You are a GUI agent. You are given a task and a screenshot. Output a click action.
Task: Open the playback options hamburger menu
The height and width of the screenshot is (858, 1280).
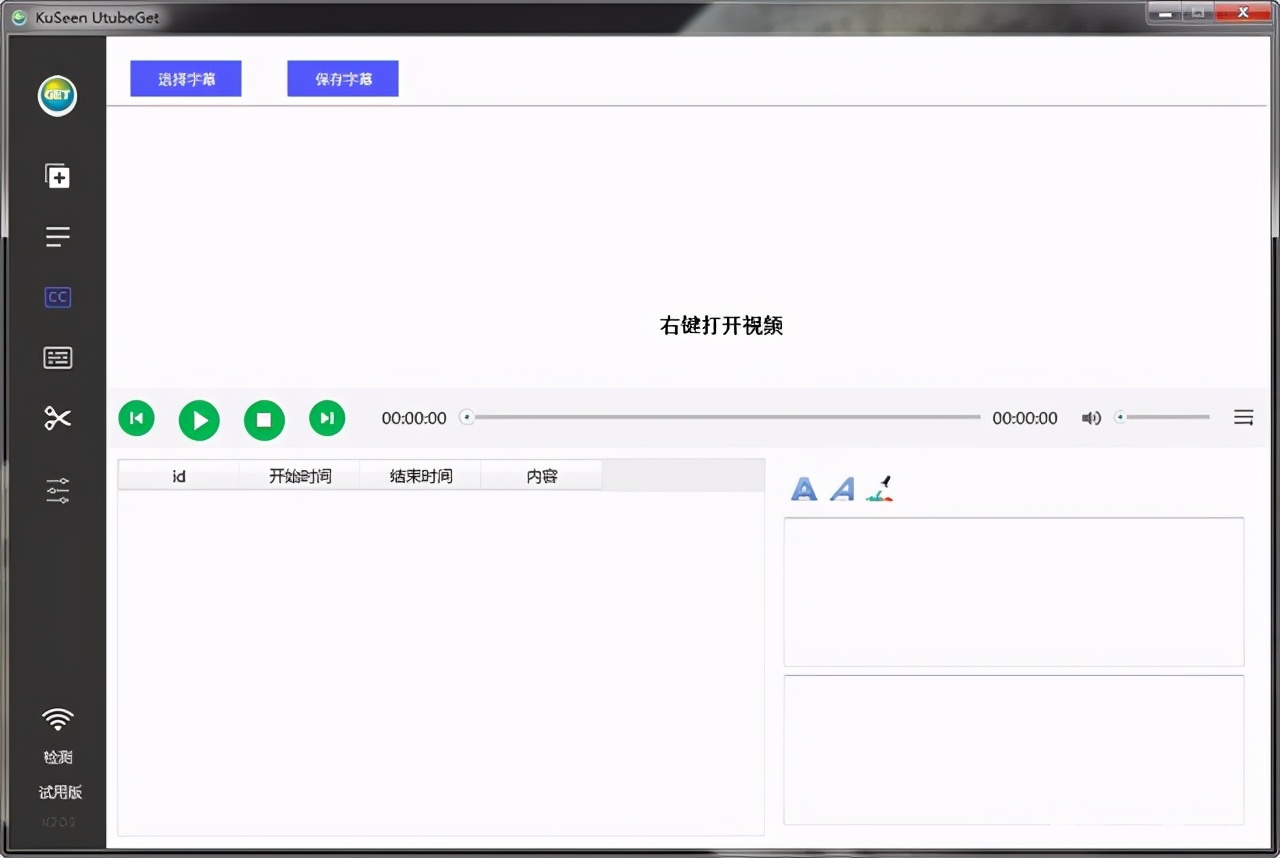[1243, 417]
